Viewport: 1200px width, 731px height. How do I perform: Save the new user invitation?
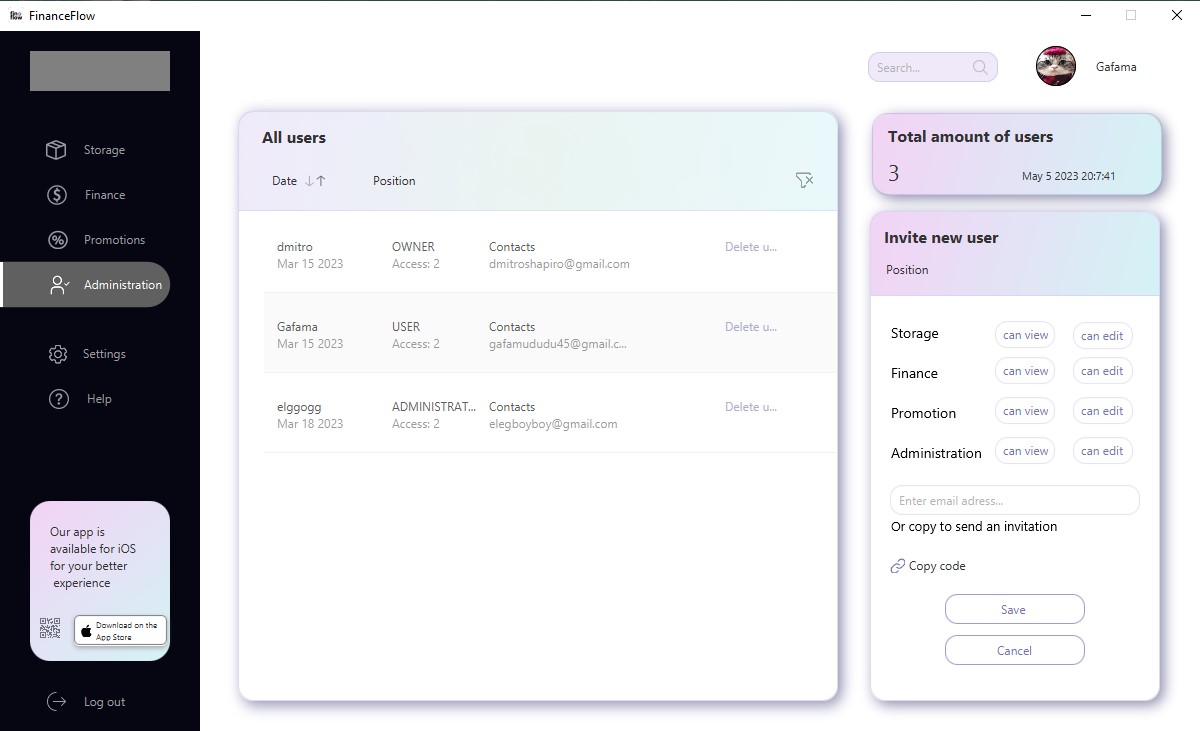point(1014,609)
